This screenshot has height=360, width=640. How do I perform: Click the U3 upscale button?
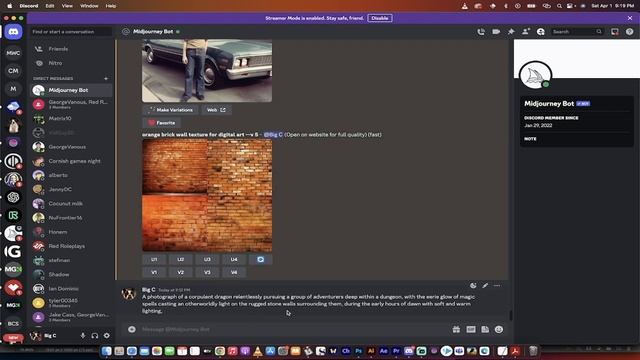[207, 260]
